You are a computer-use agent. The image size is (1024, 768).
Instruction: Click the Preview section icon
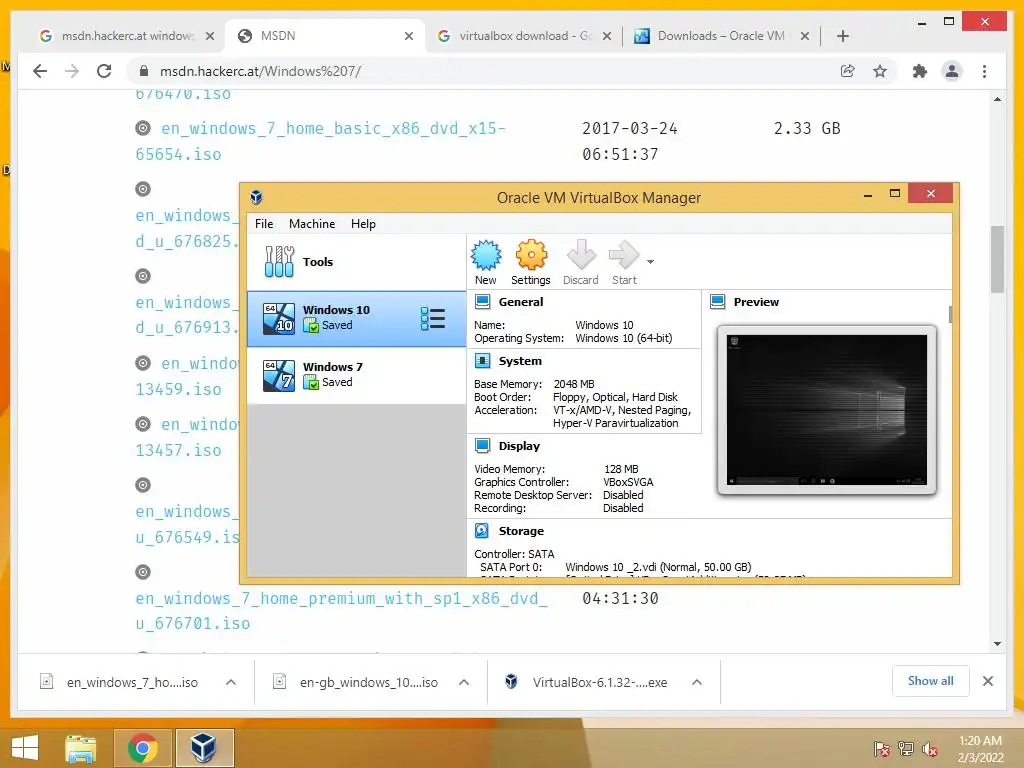[x=718, y=302]
